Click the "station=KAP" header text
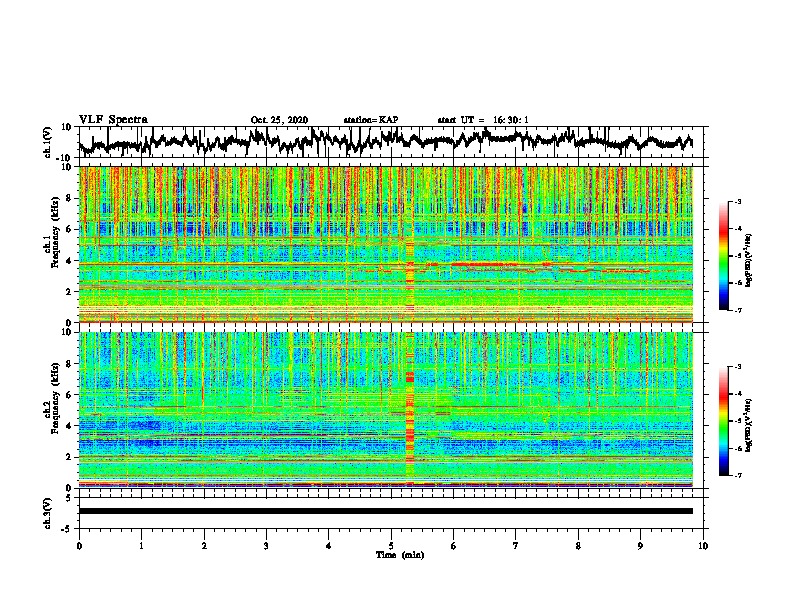This screenshot has width=792, height=612. (371, 120)
